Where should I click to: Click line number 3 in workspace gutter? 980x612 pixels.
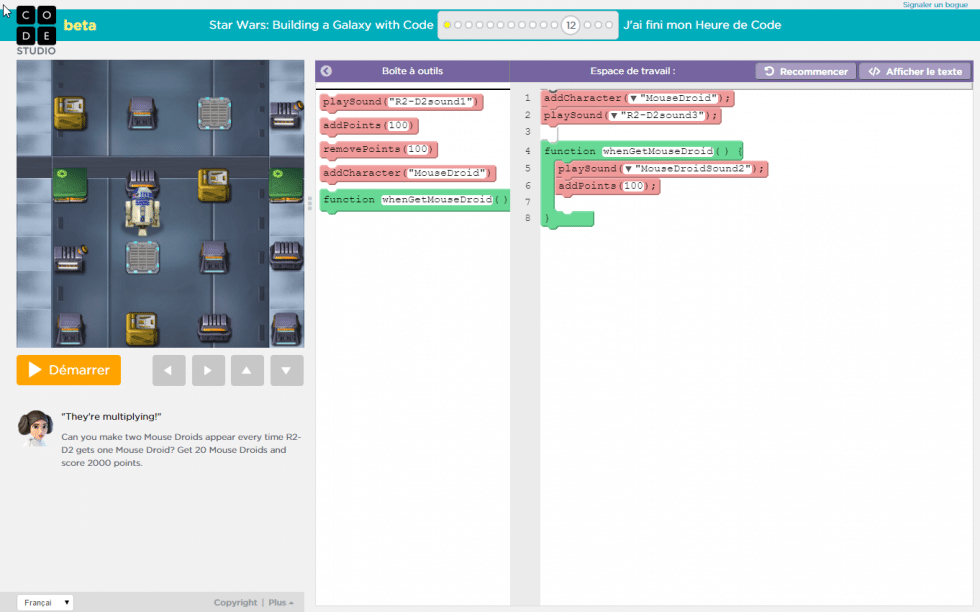click(528, 132)
